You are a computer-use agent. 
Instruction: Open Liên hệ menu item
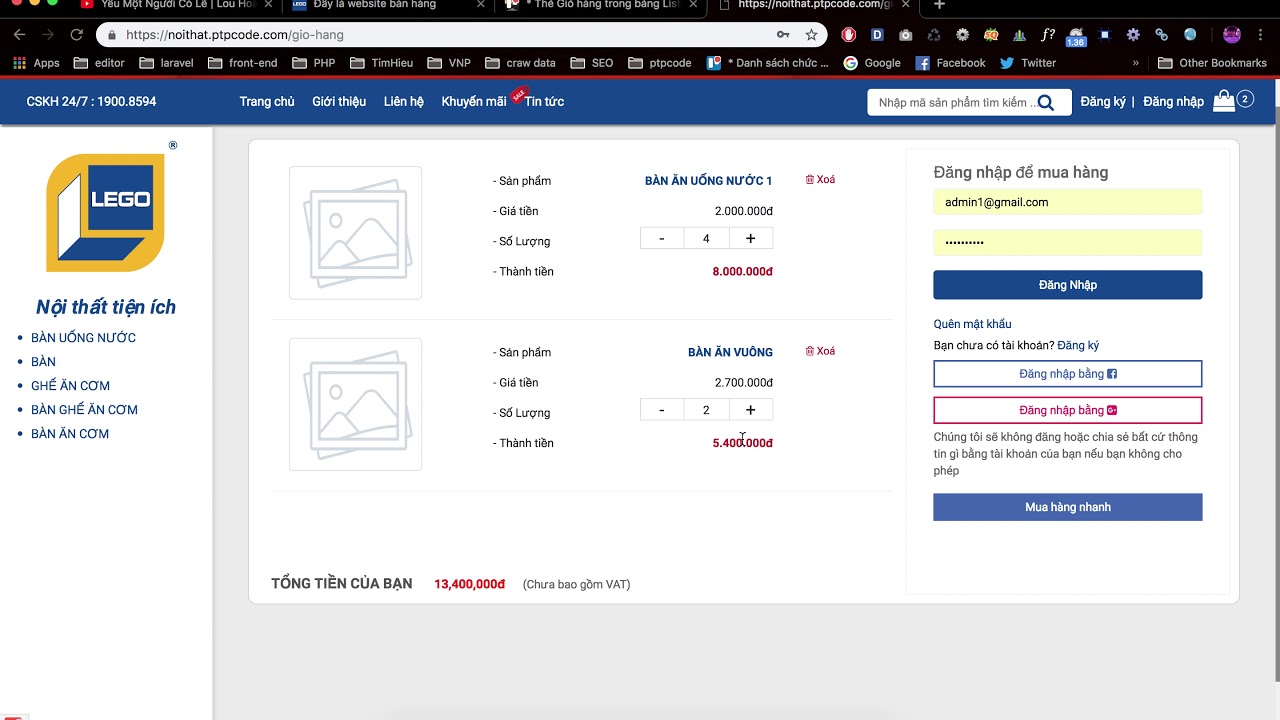pos(404,102)
